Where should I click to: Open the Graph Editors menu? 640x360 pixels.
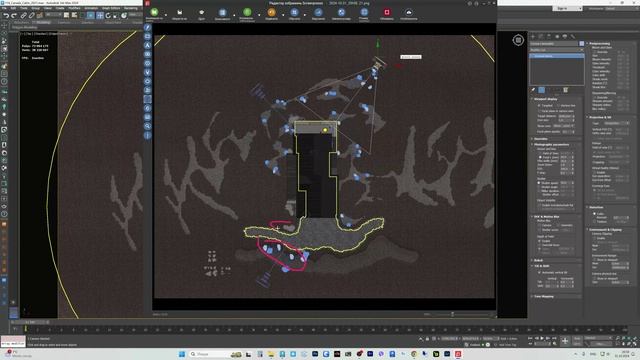(111, 8)
